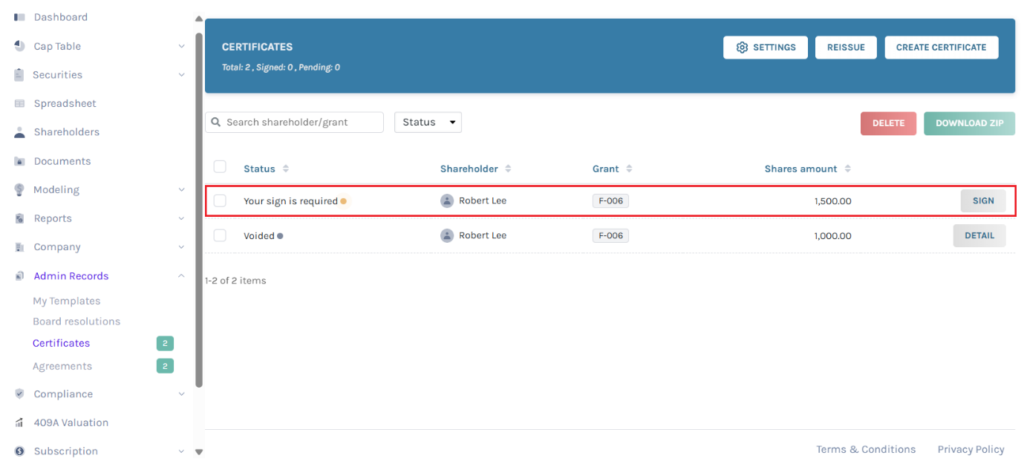
Task: Expand the Reports menu chevron
Action: [x=182, y=218]
